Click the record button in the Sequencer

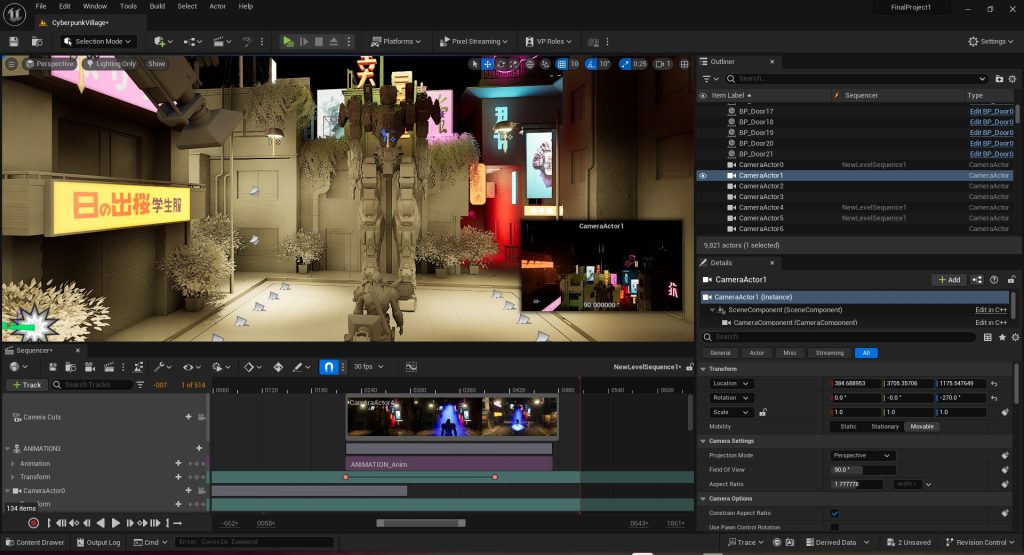tap(33, 523)
